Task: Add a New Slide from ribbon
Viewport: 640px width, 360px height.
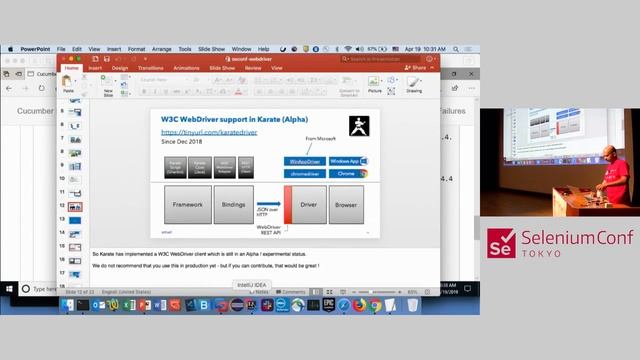Action: click(x=108, y=86)
